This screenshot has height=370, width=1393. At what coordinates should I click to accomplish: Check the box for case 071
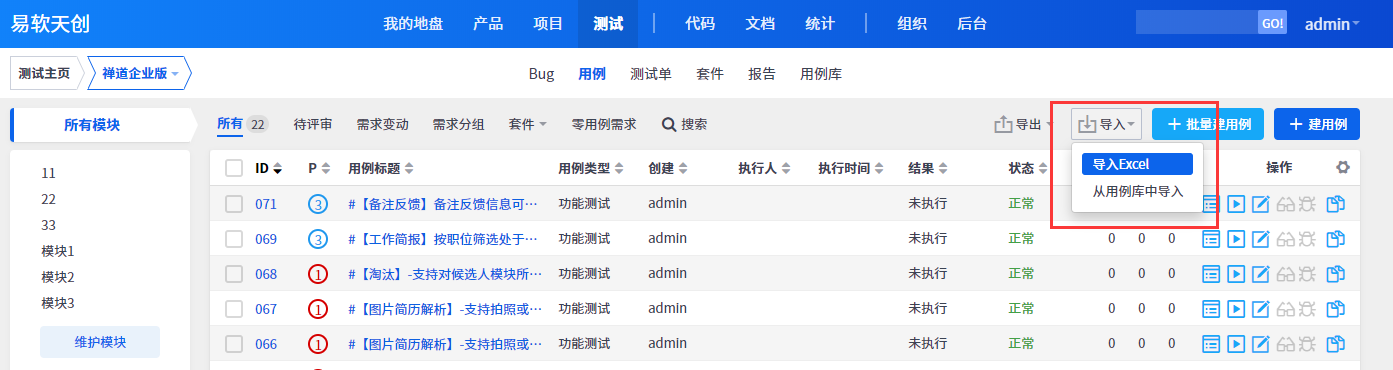pos(234,204)
